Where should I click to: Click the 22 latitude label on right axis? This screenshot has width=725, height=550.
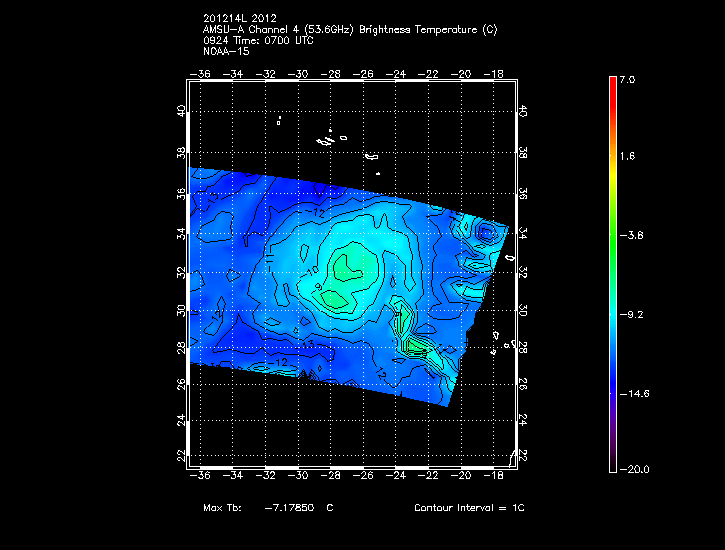tap(524, 456)
